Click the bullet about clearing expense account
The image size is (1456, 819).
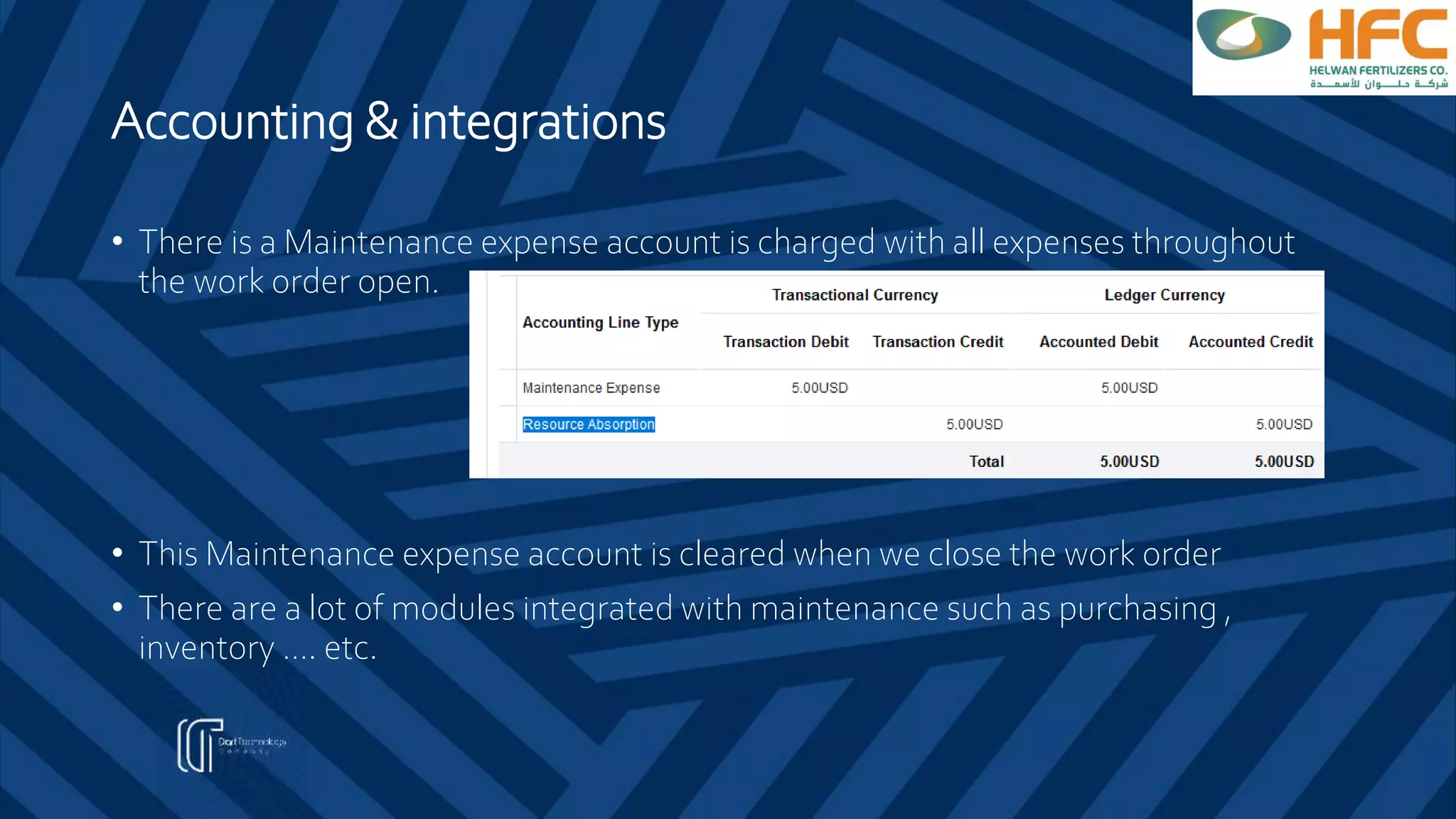point(679,554)
